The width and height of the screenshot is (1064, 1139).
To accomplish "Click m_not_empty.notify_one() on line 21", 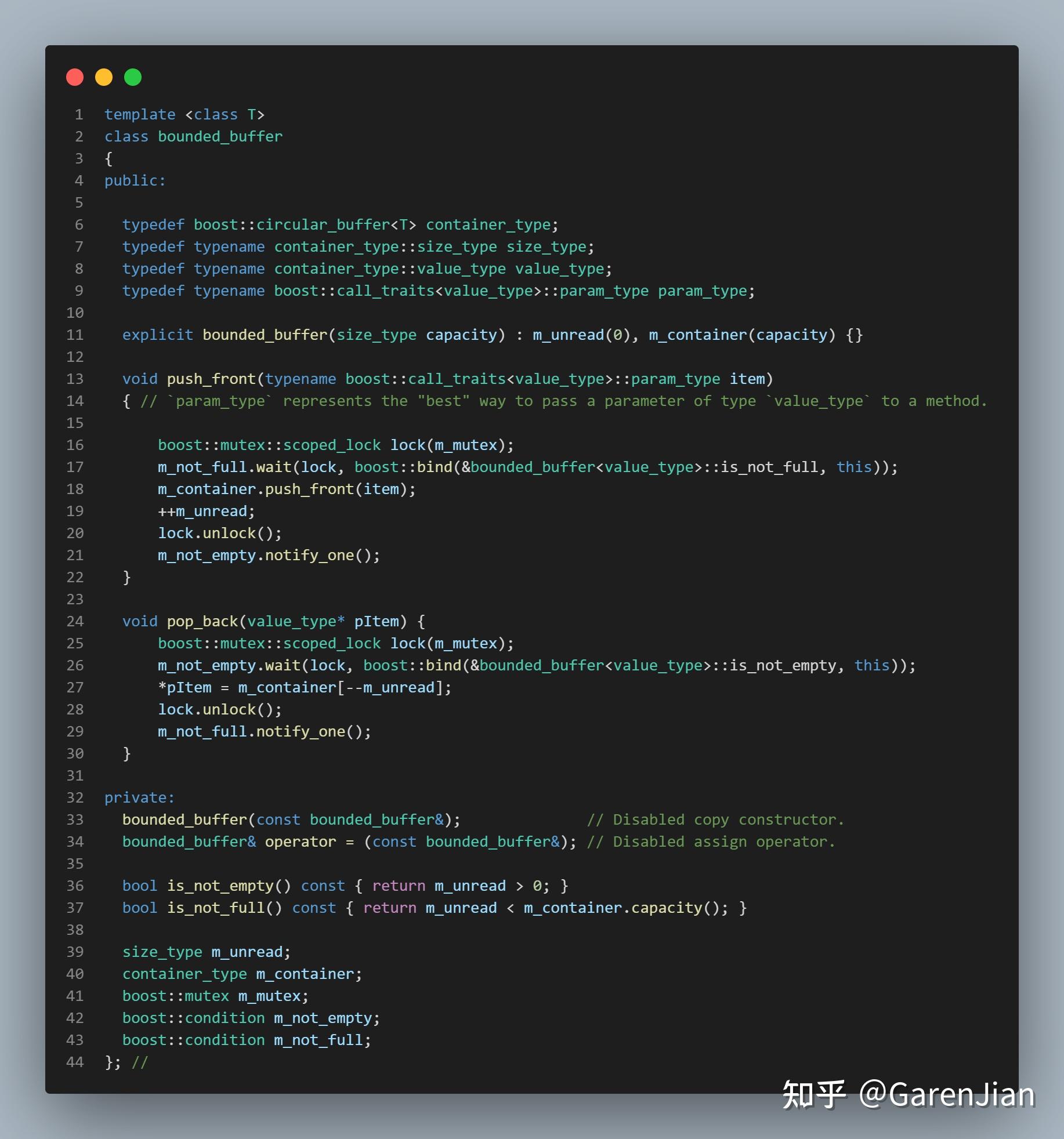I will pyautogui.click(x=267, y=555).
